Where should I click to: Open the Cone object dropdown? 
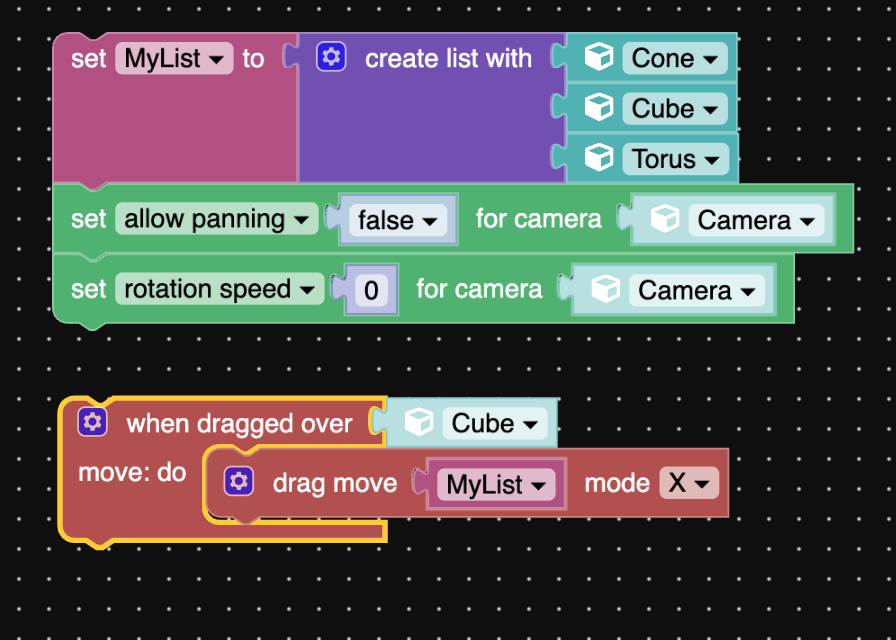(x=675, y=58)
